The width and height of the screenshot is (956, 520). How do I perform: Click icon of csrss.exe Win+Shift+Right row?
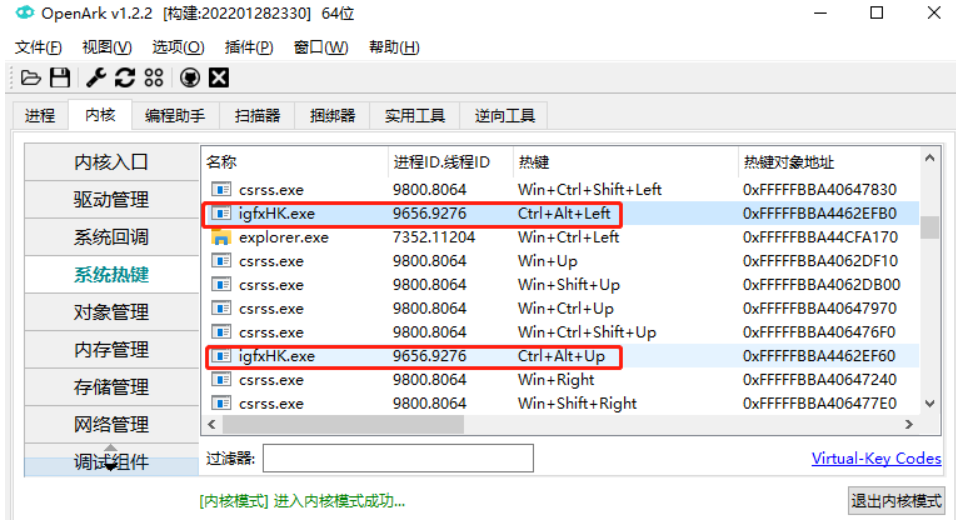point(221,404)
